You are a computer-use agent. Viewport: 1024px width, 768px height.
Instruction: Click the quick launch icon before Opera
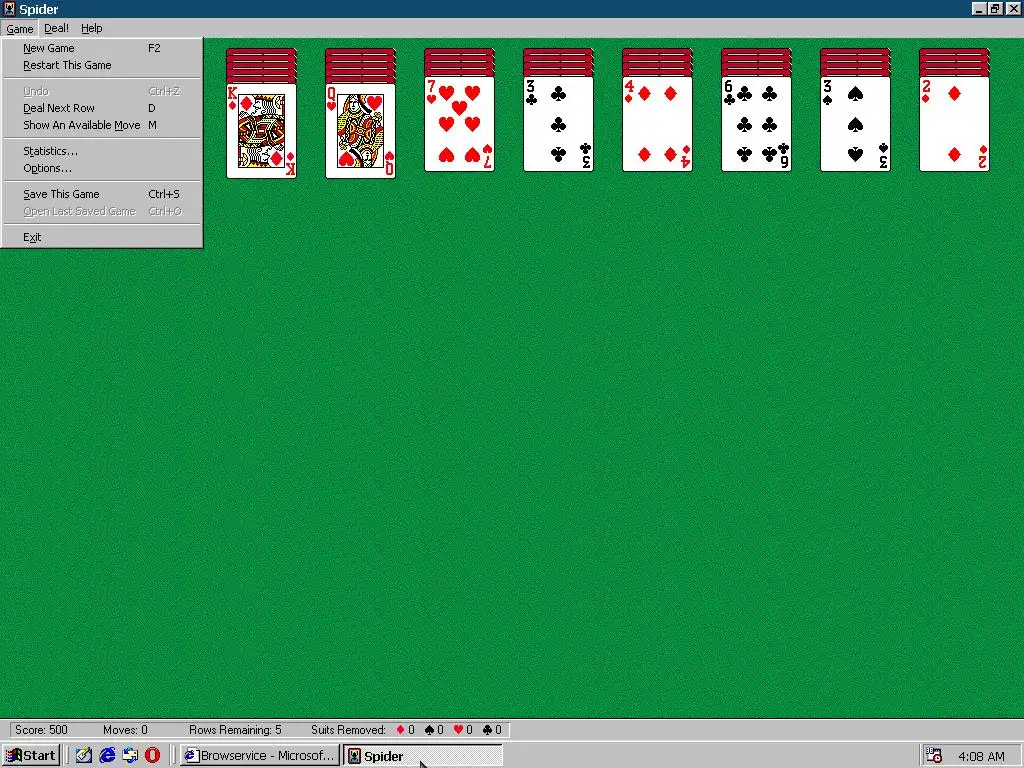(130, 756)
